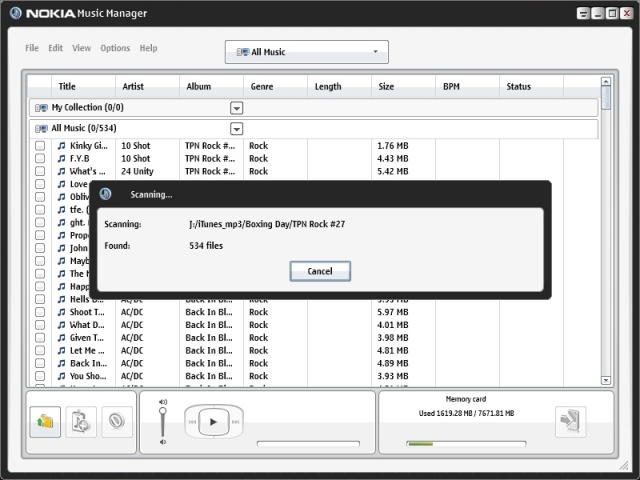The height and width of the screenshot is (480, 640).
Task: Select the 1.76 MB size cell
Action: pos(393,146)
